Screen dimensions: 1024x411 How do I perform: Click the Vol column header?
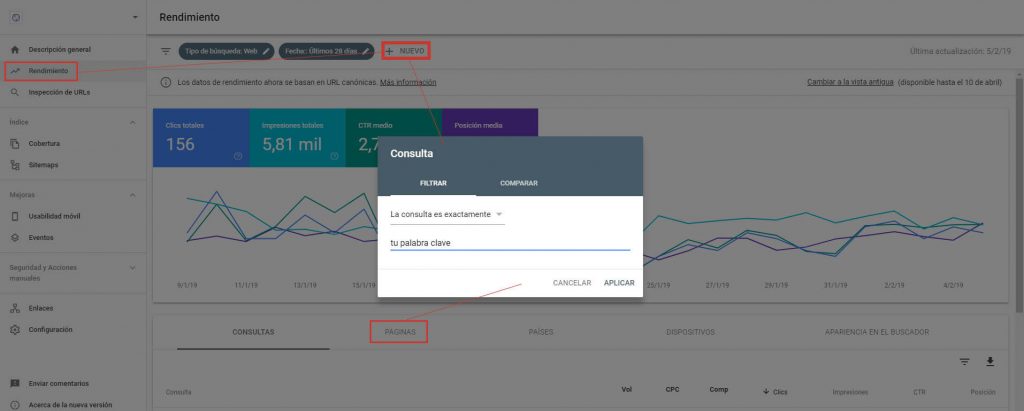point(627,390)
